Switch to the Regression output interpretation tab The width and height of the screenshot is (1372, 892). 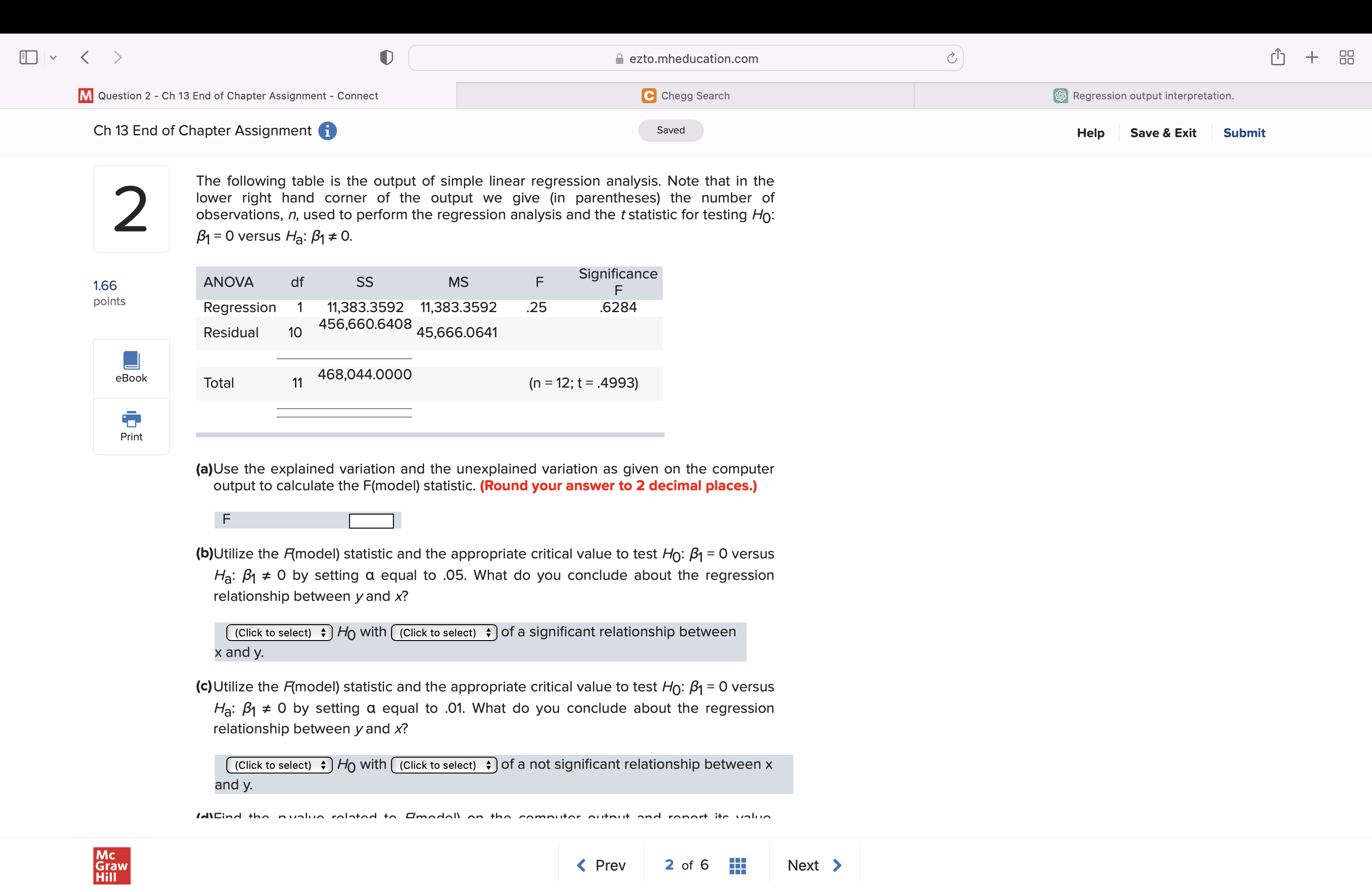1143,96
